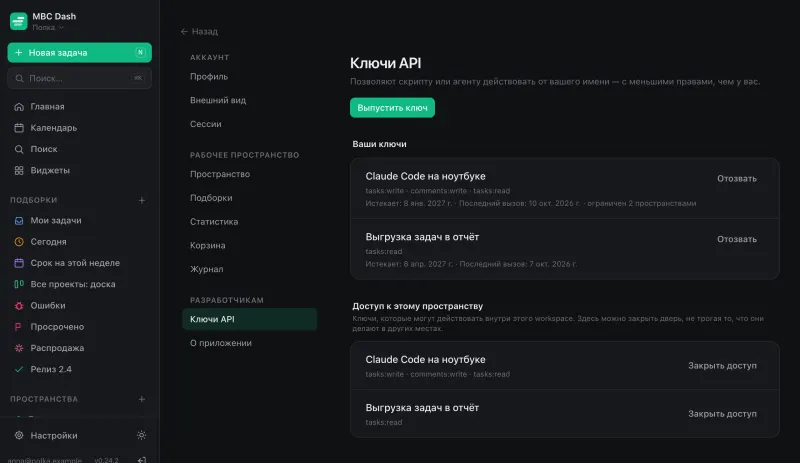This screenshot has height=463, width=800.
Task: Click the logout icon at sidebar bottom
Action: 142,460
